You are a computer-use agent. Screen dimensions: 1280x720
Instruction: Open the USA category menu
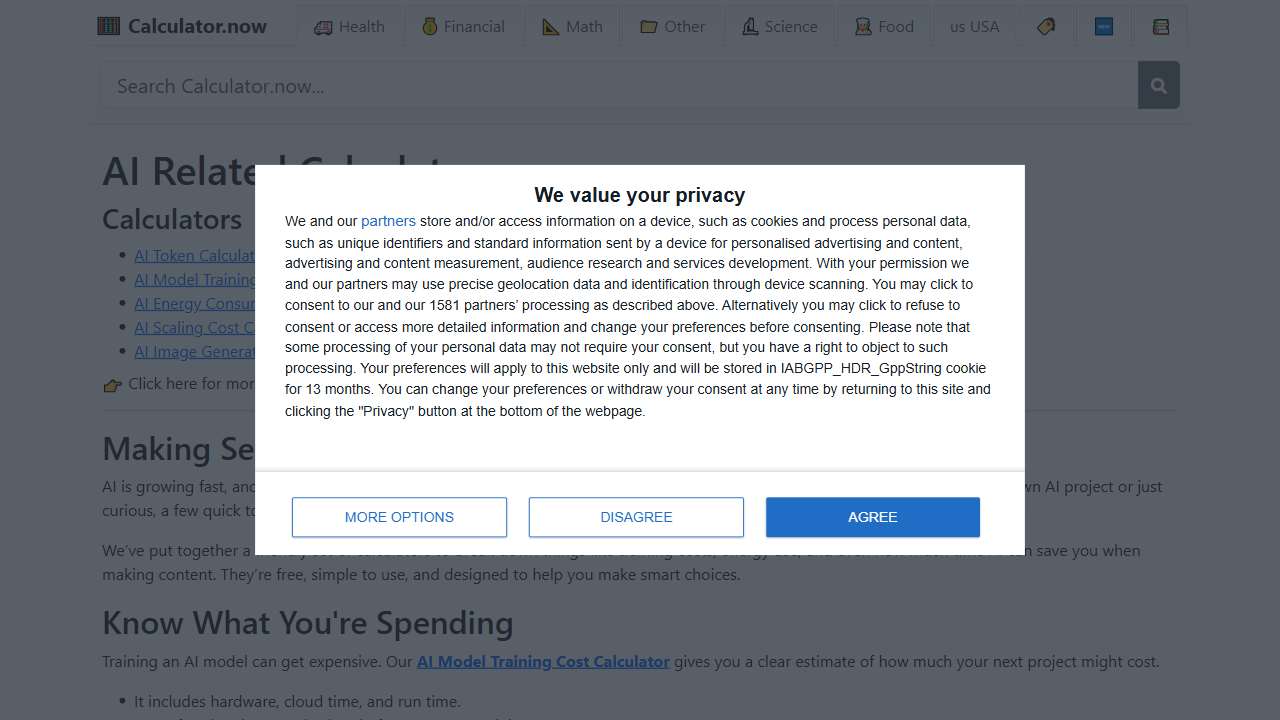point(974,27)
